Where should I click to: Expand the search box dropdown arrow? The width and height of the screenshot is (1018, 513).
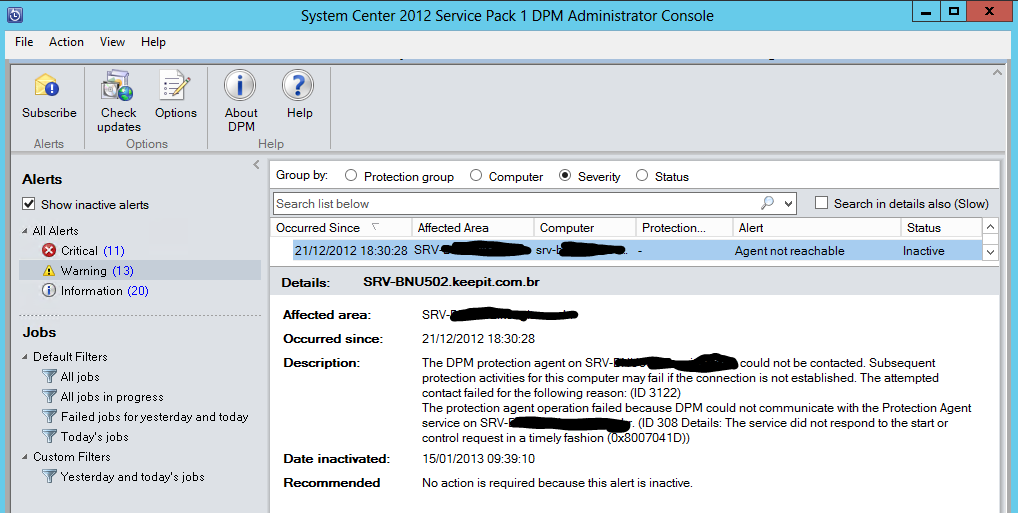(x=788, y=204)
